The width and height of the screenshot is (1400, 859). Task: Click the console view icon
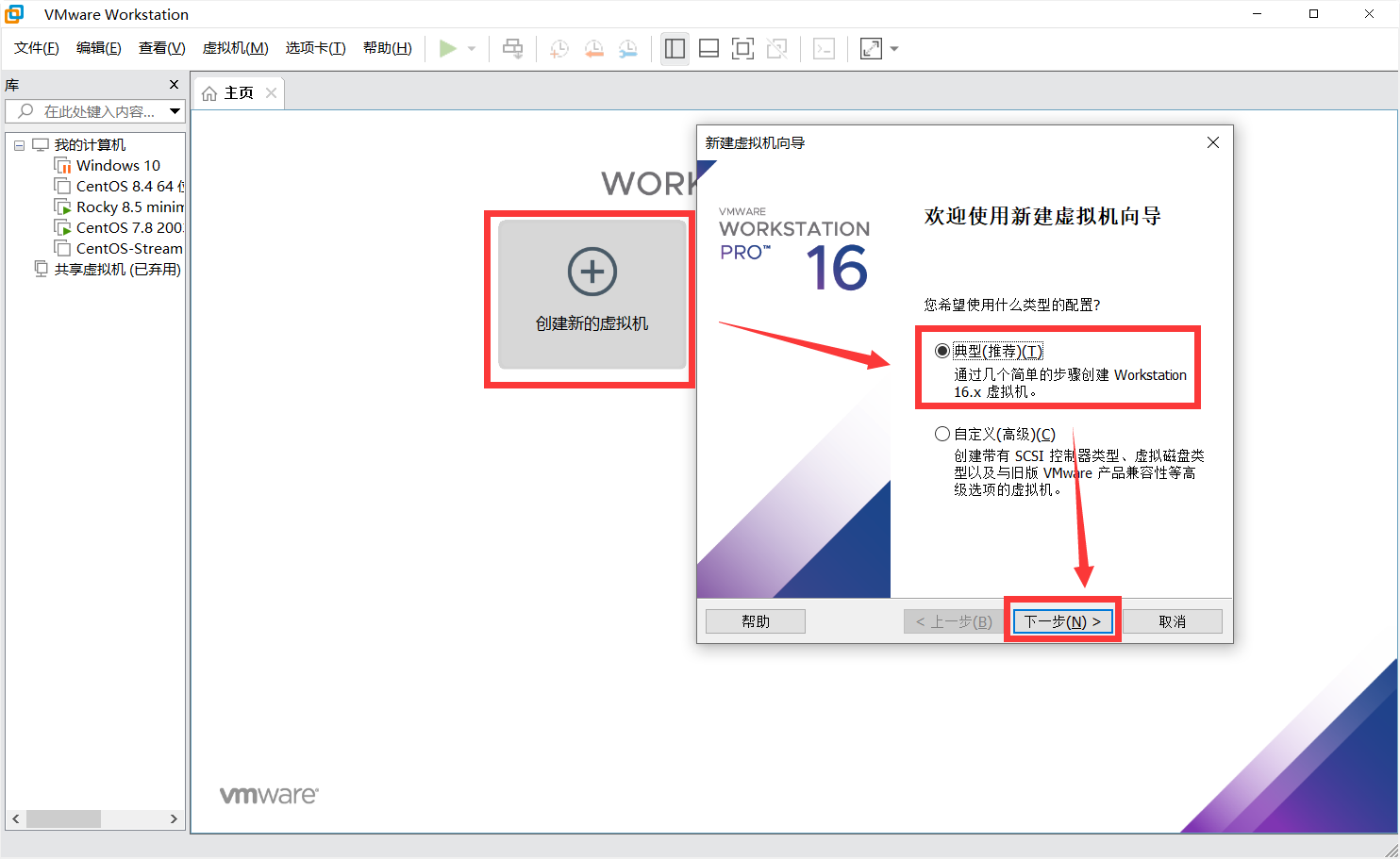click(824, 49)
